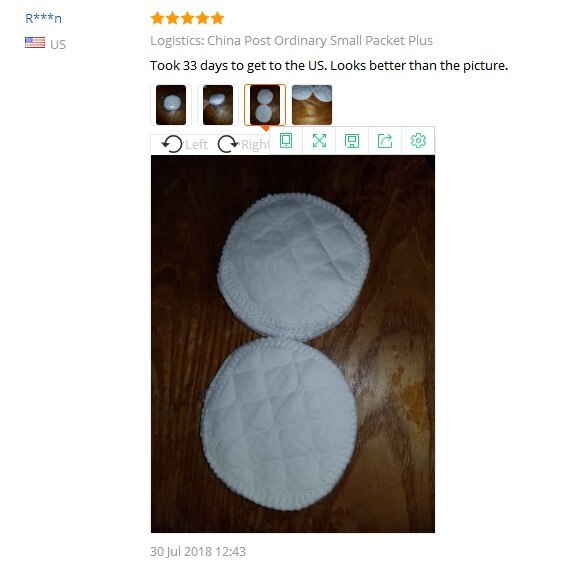Click the 'Took 33 days' review text
This screenshot has height=568, width=562.
tap(329, 66)
